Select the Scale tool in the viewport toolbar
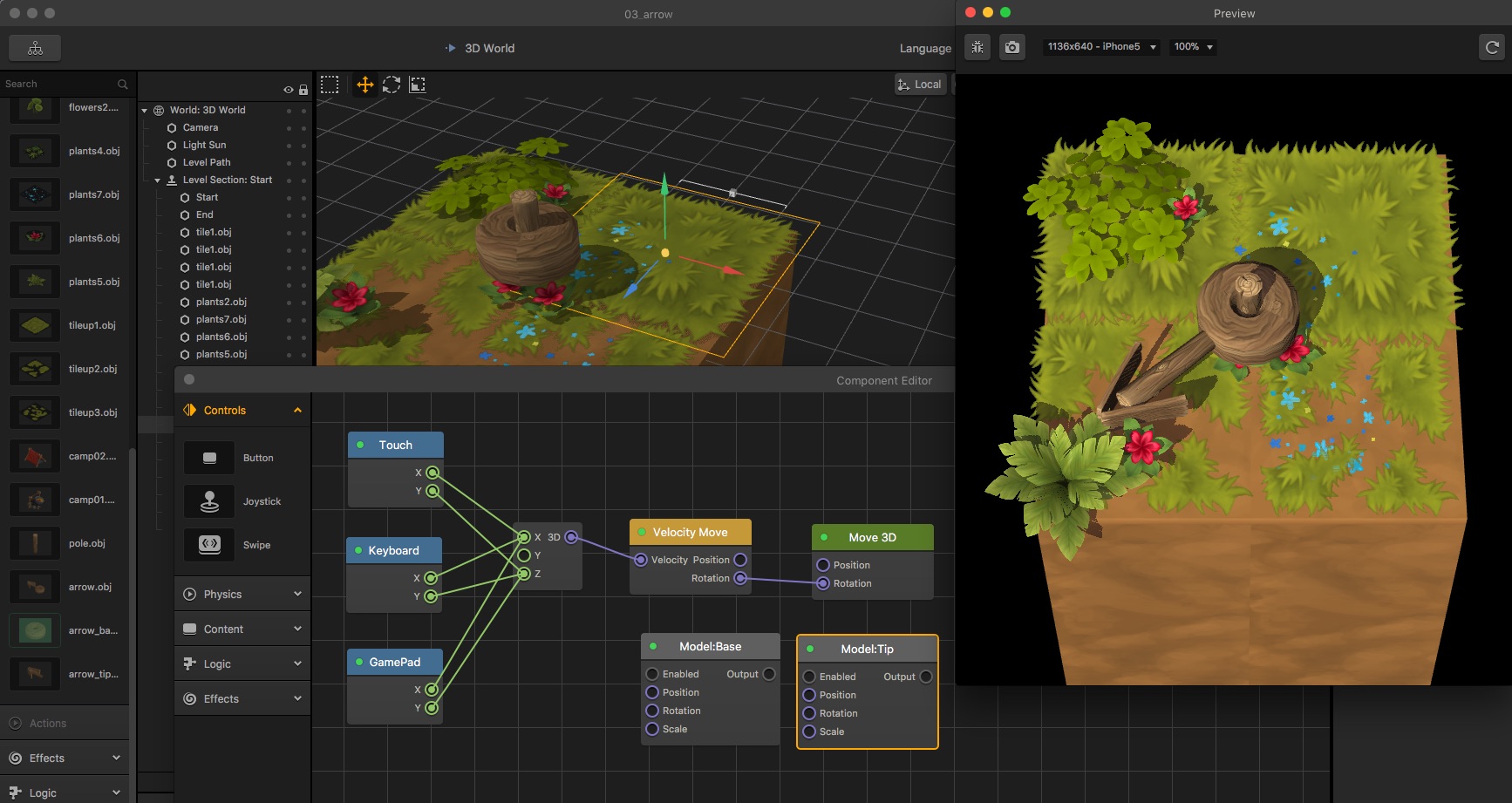 point(418,85)
